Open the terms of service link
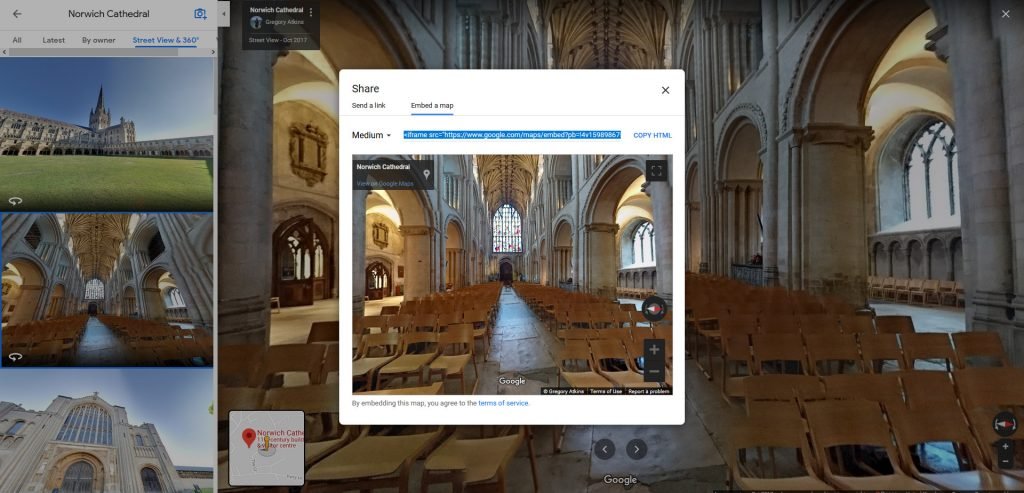 coord(503,403)
